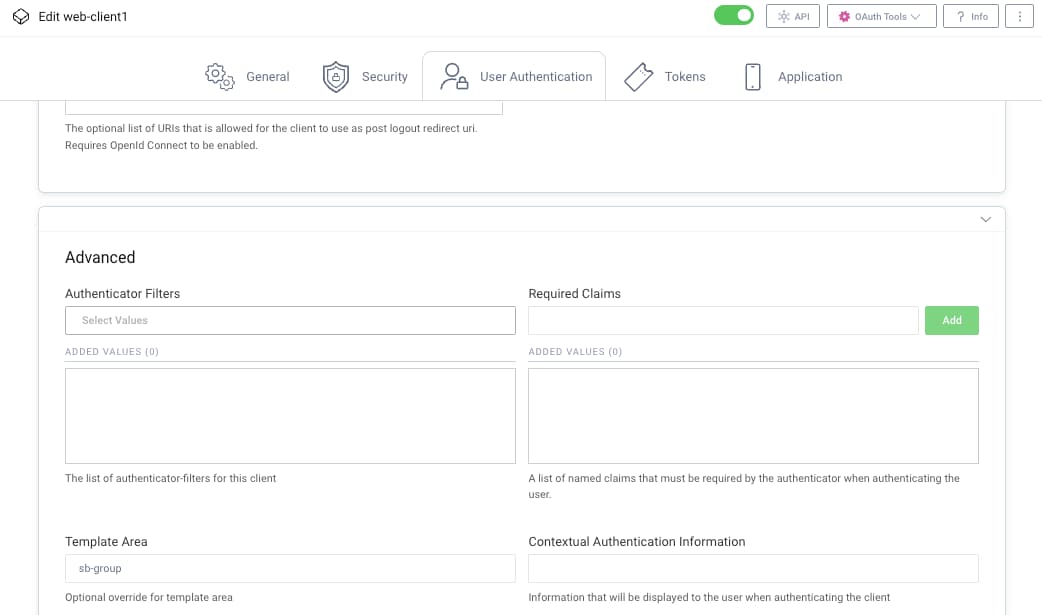Click the Application phone icon

753,76
